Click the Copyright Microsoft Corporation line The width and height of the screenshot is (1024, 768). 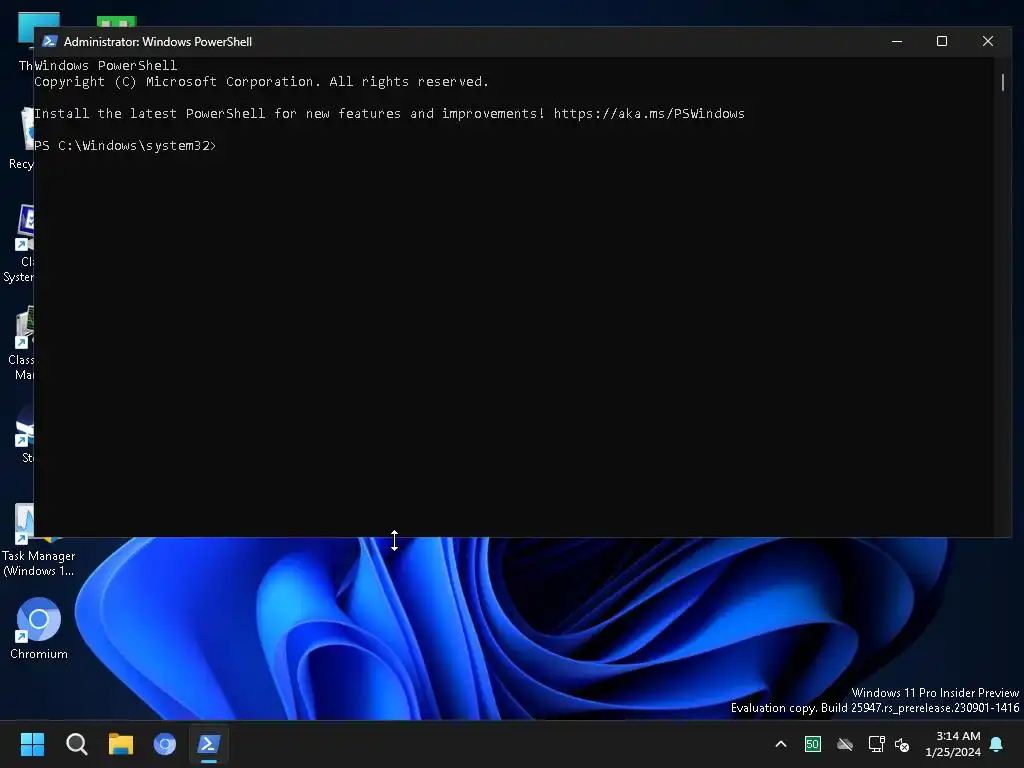[261, 82]
